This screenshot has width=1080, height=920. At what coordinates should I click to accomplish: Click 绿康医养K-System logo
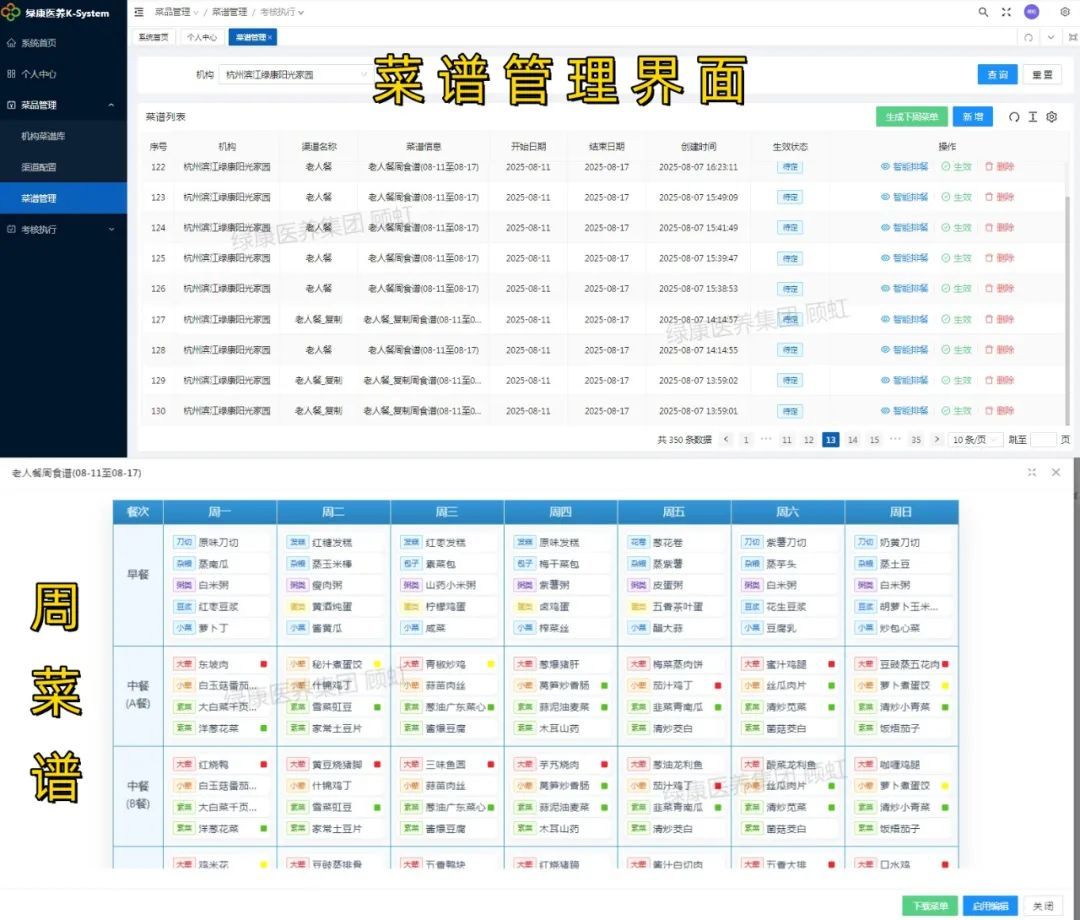[x=56, y=12]
